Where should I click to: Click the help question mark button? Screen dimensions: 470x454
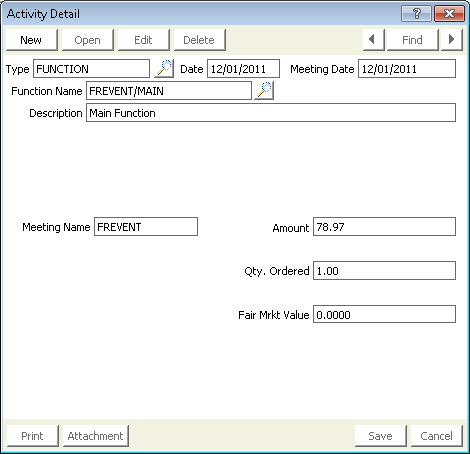pos(416,14)
